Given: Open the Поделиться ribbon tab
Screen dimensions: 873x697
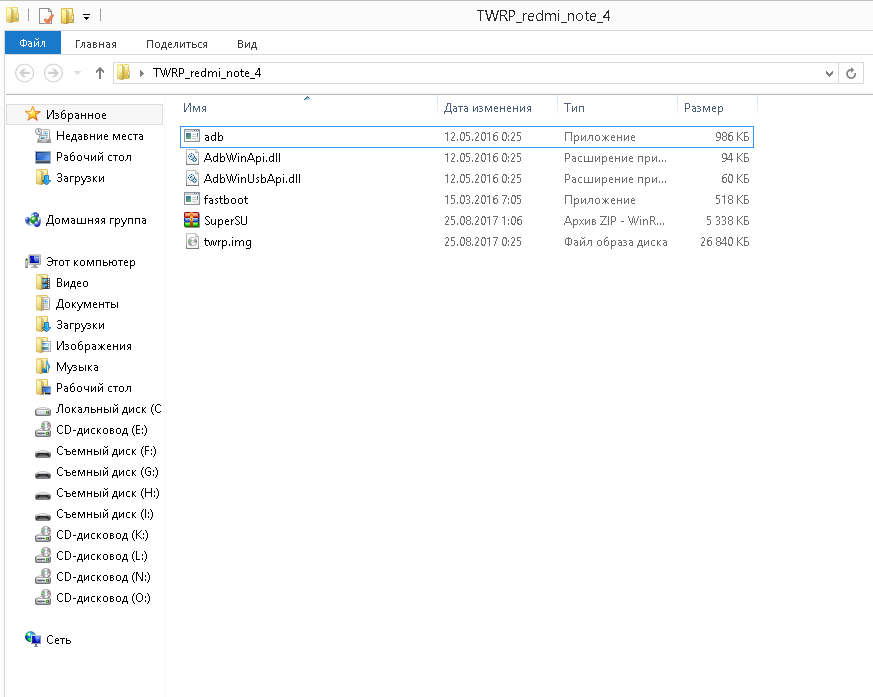Looking at the screenshot, I should [176, 44].
